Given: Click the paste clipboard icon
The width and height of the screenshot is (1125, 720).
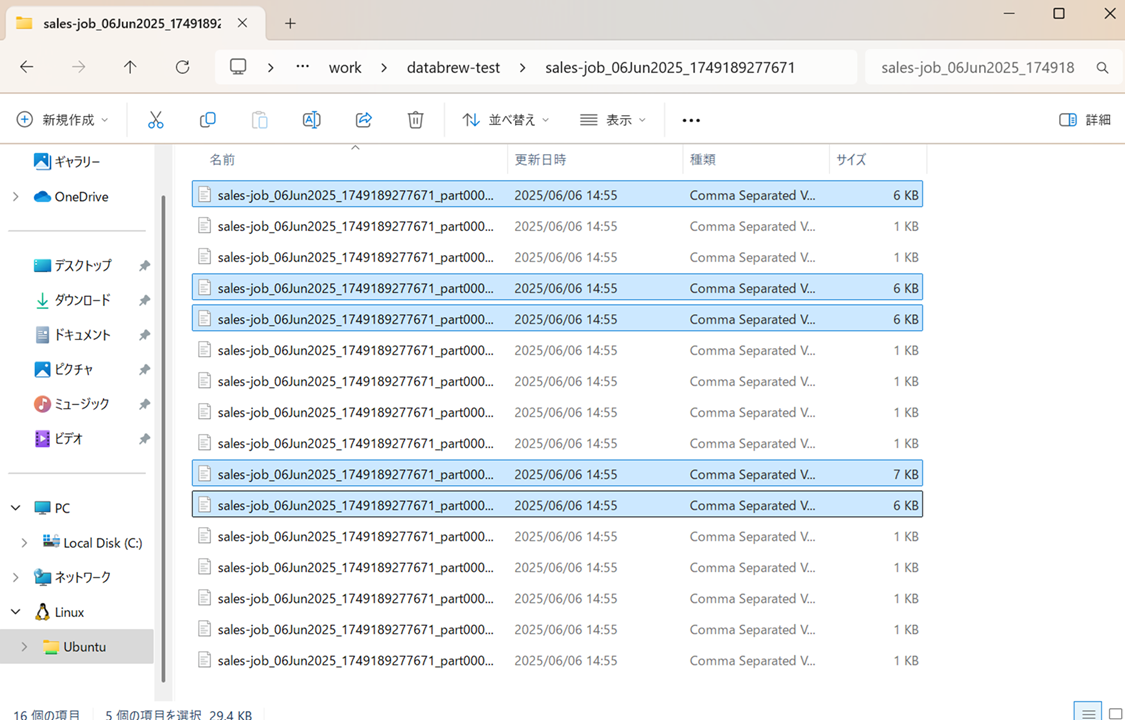Looking at the screenshot, I should click(259, 120).
